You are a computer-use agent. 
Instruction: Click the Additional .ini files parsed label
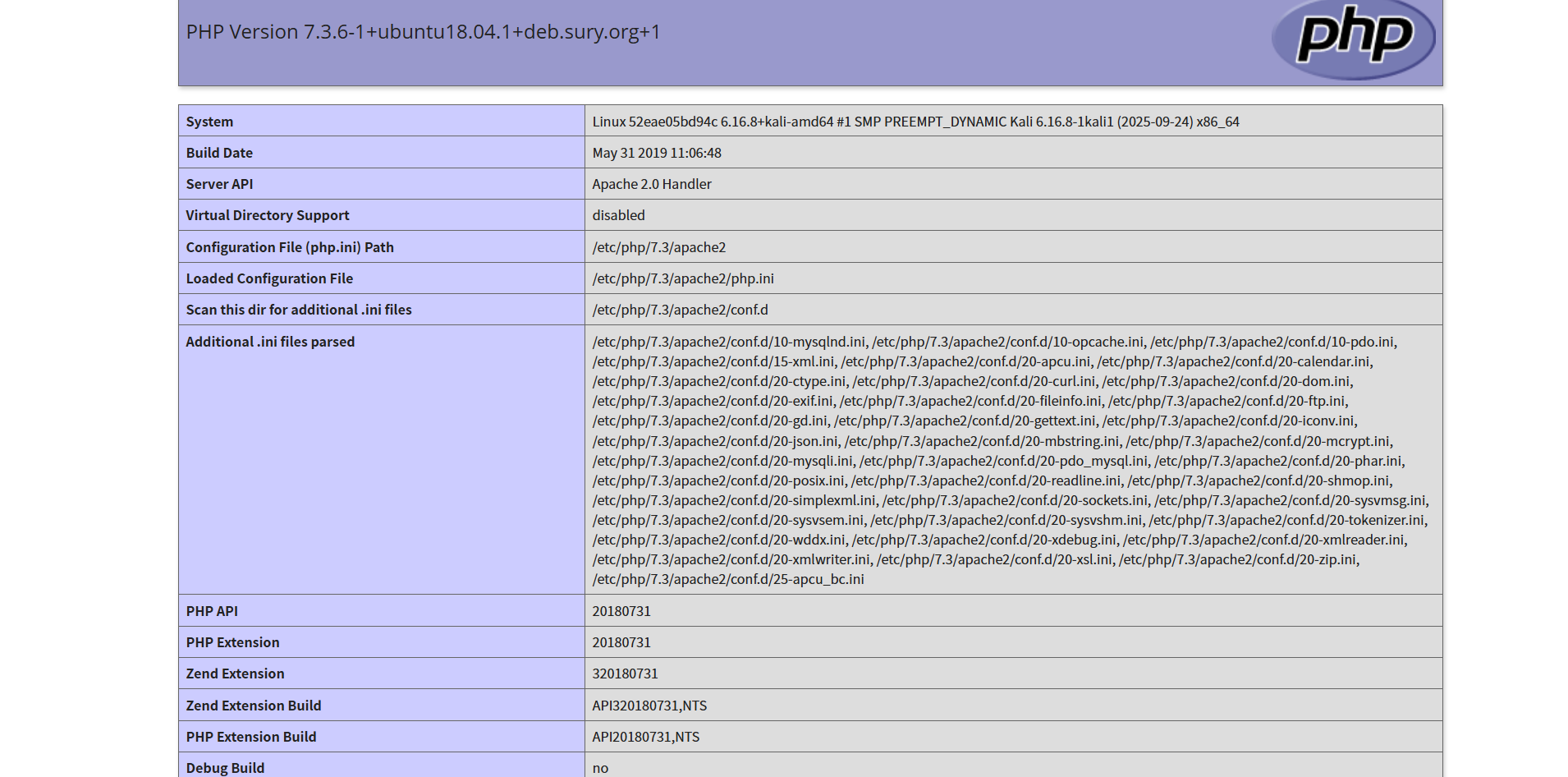coord(270,342)
